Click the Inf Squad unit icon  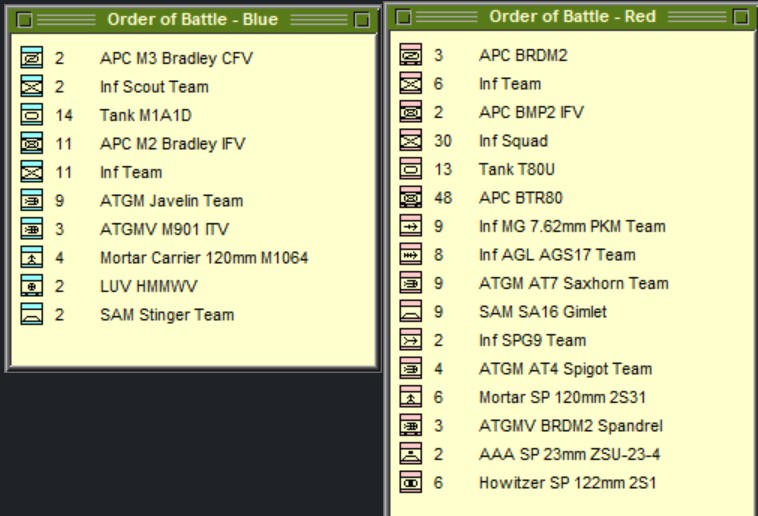click(410, 140)
